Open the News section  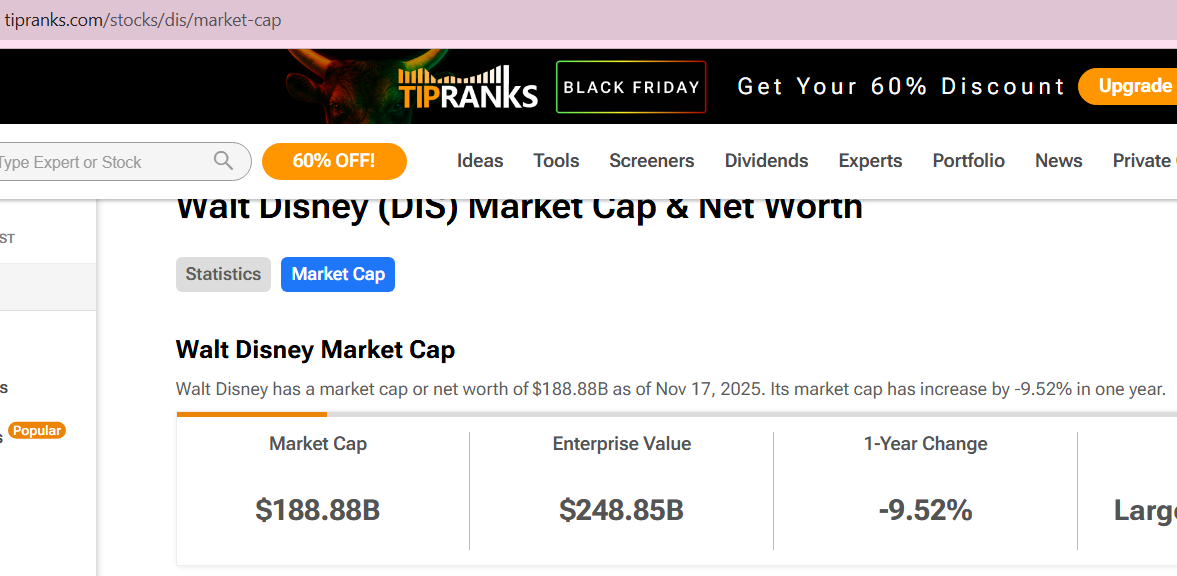(1058, 161)
